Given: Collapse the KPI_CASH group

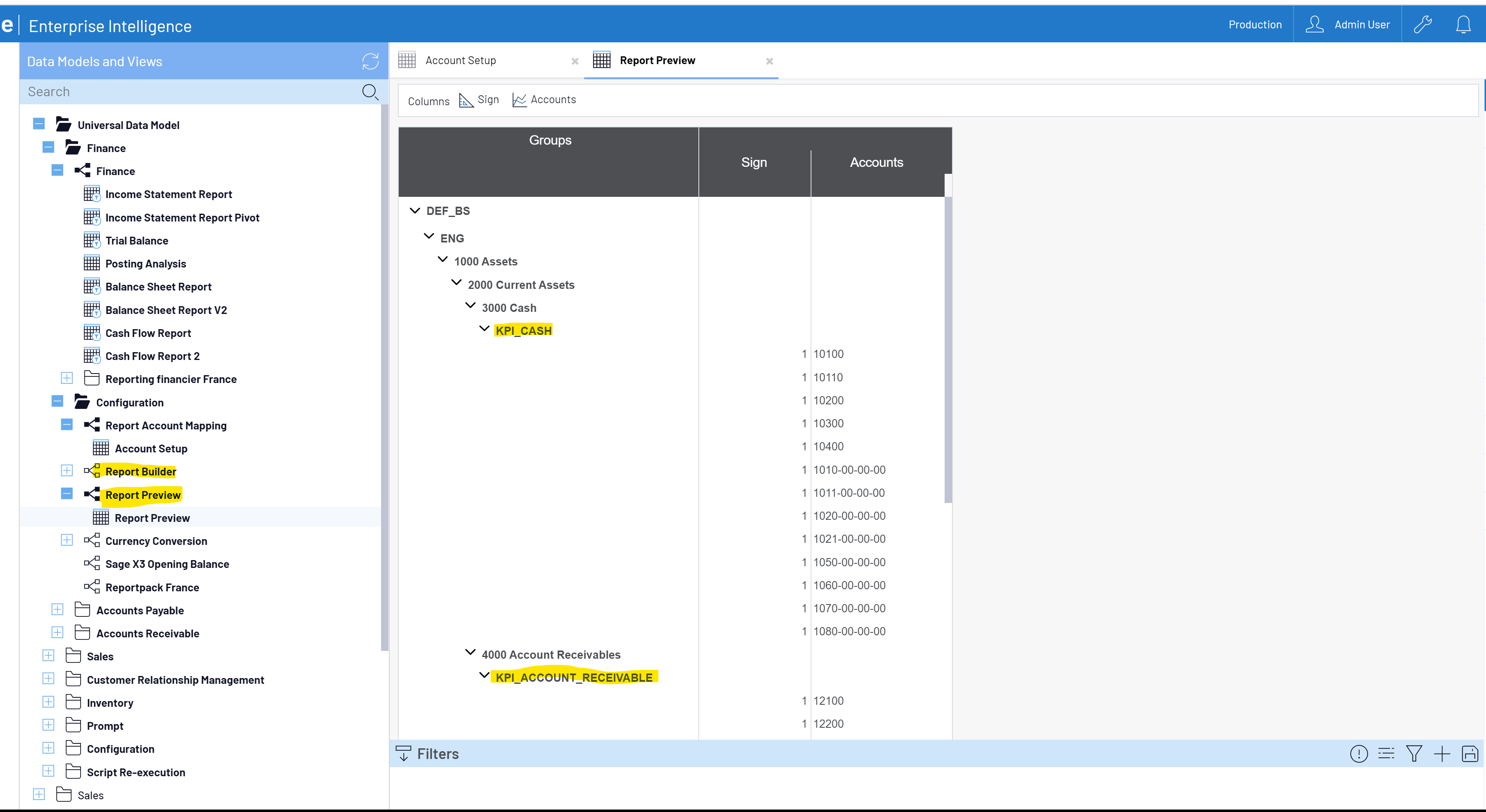Looking at the screenshot, I should pyautogui.click(x=484, y=329).
